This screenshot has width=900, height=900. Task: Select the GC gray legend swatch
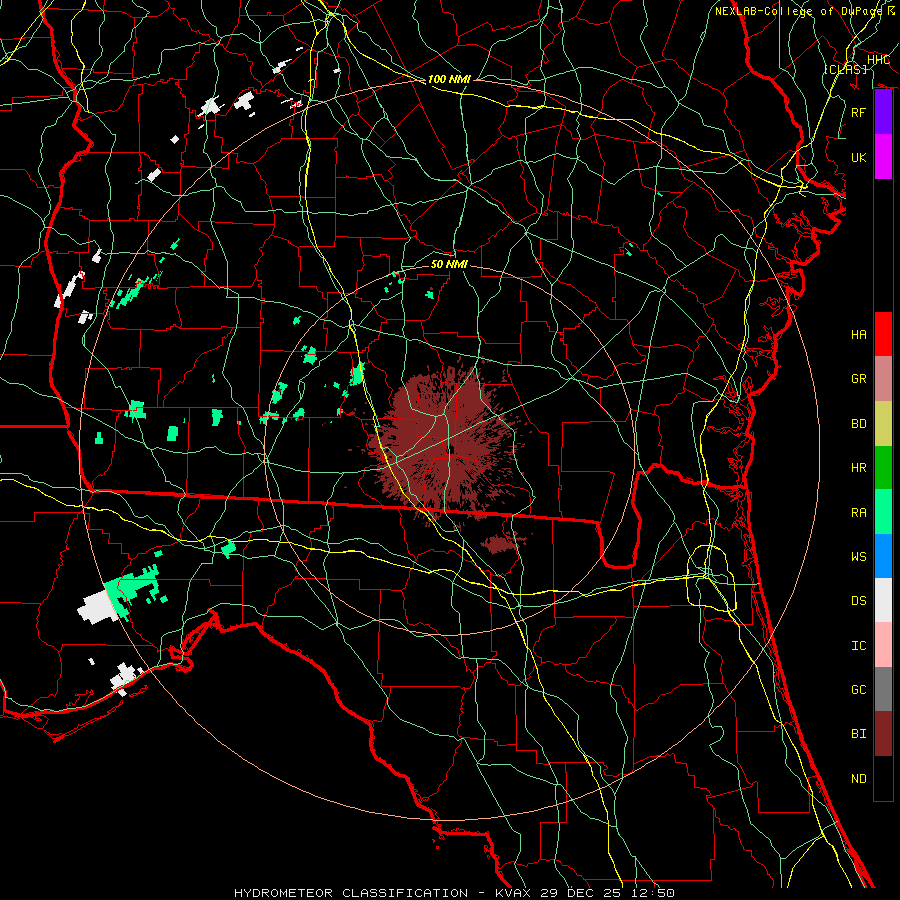(x=883, y=689)
